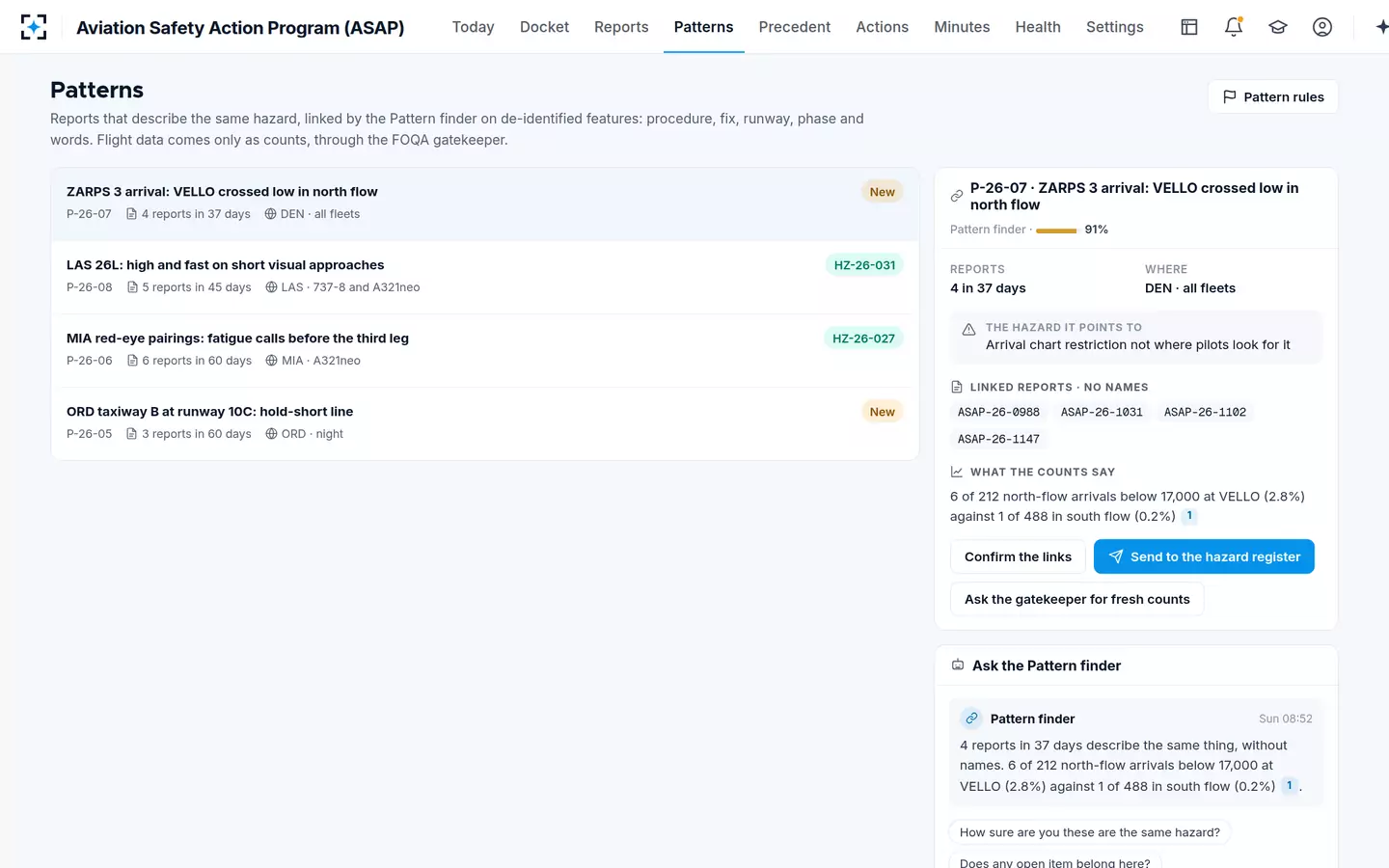Go to the Today tab
The height and width of the screenshot is (868, 1389).
(x=473, y=27)
